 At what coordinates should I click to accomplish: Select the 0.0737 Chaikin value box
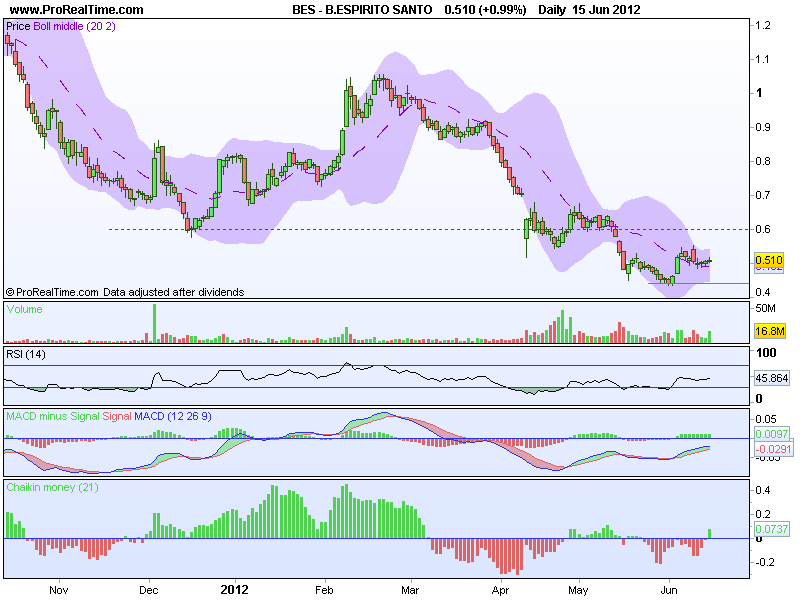tap(771, 529)
